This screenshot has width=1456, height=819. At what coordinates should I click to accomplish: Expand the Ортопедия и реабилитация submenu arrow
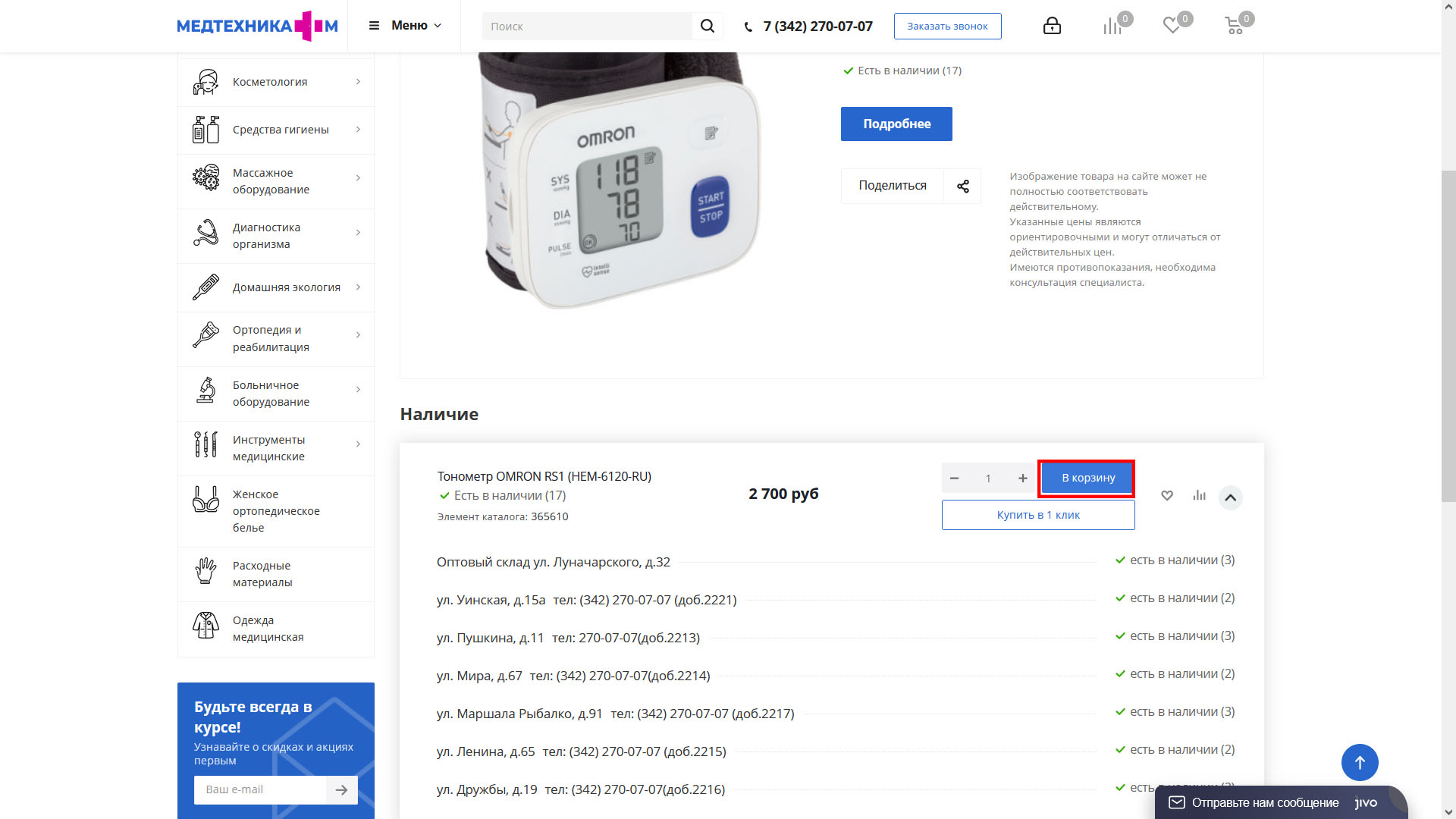point(359,335)
